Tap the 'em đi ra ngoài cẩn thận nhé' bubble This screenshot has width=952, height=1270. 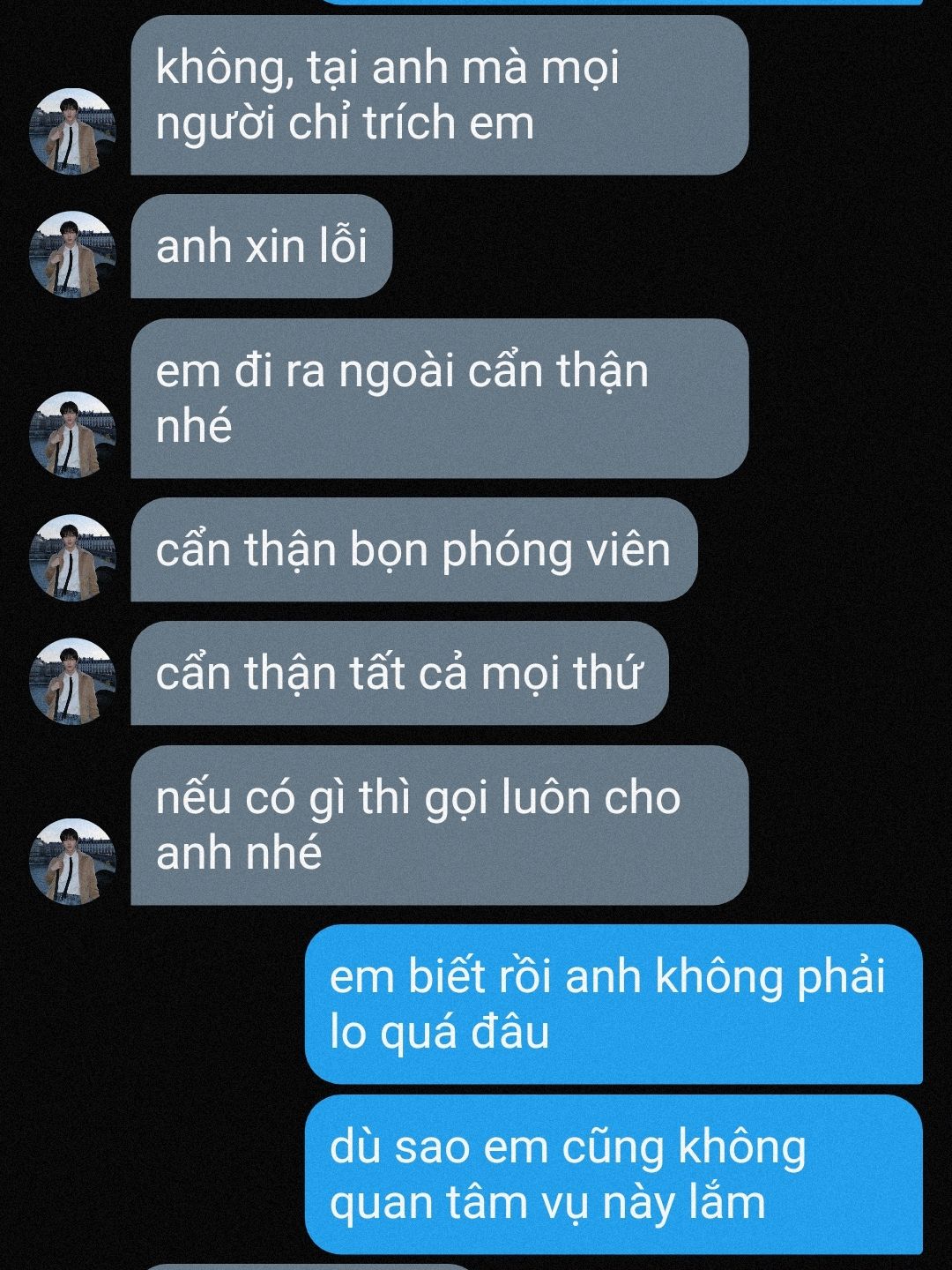point(440,399)
